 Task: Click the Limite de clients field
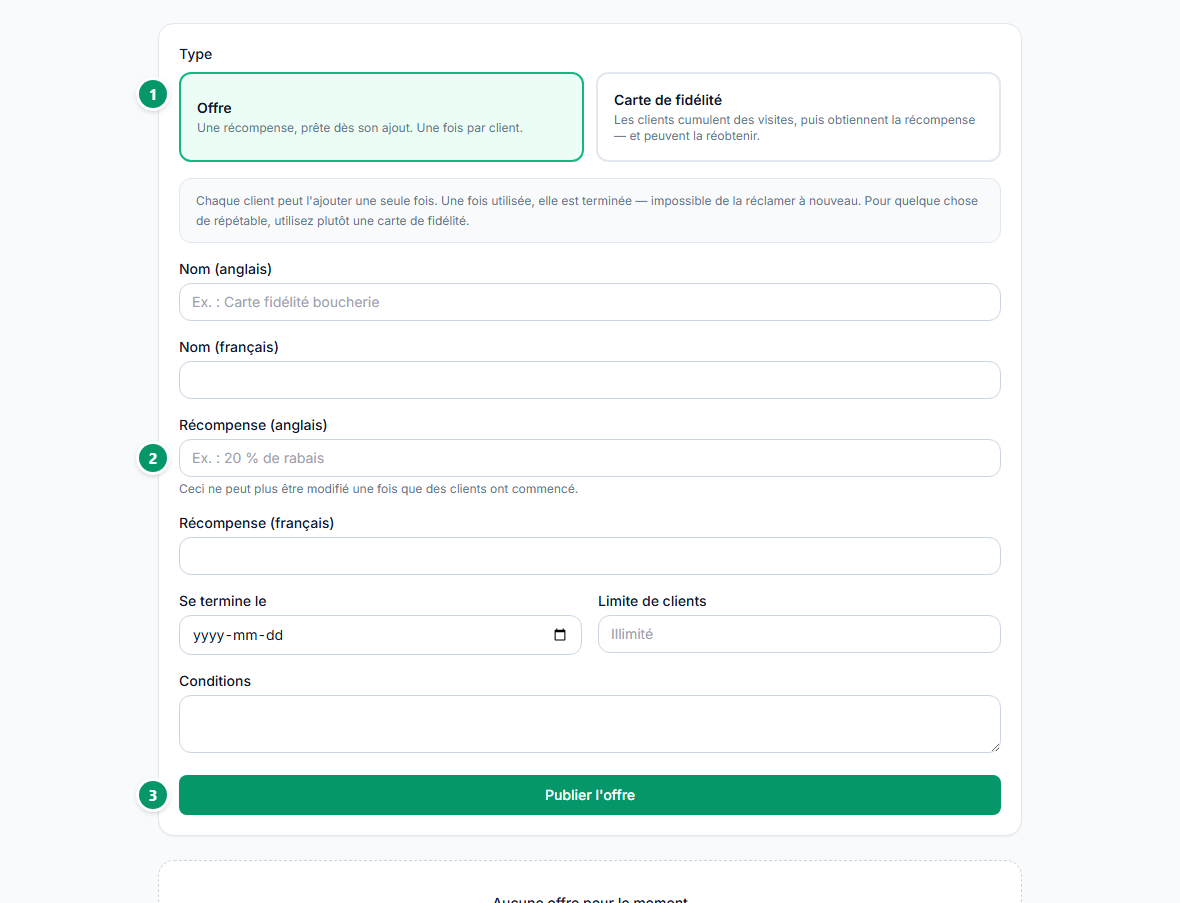click(x=799, y=634)
